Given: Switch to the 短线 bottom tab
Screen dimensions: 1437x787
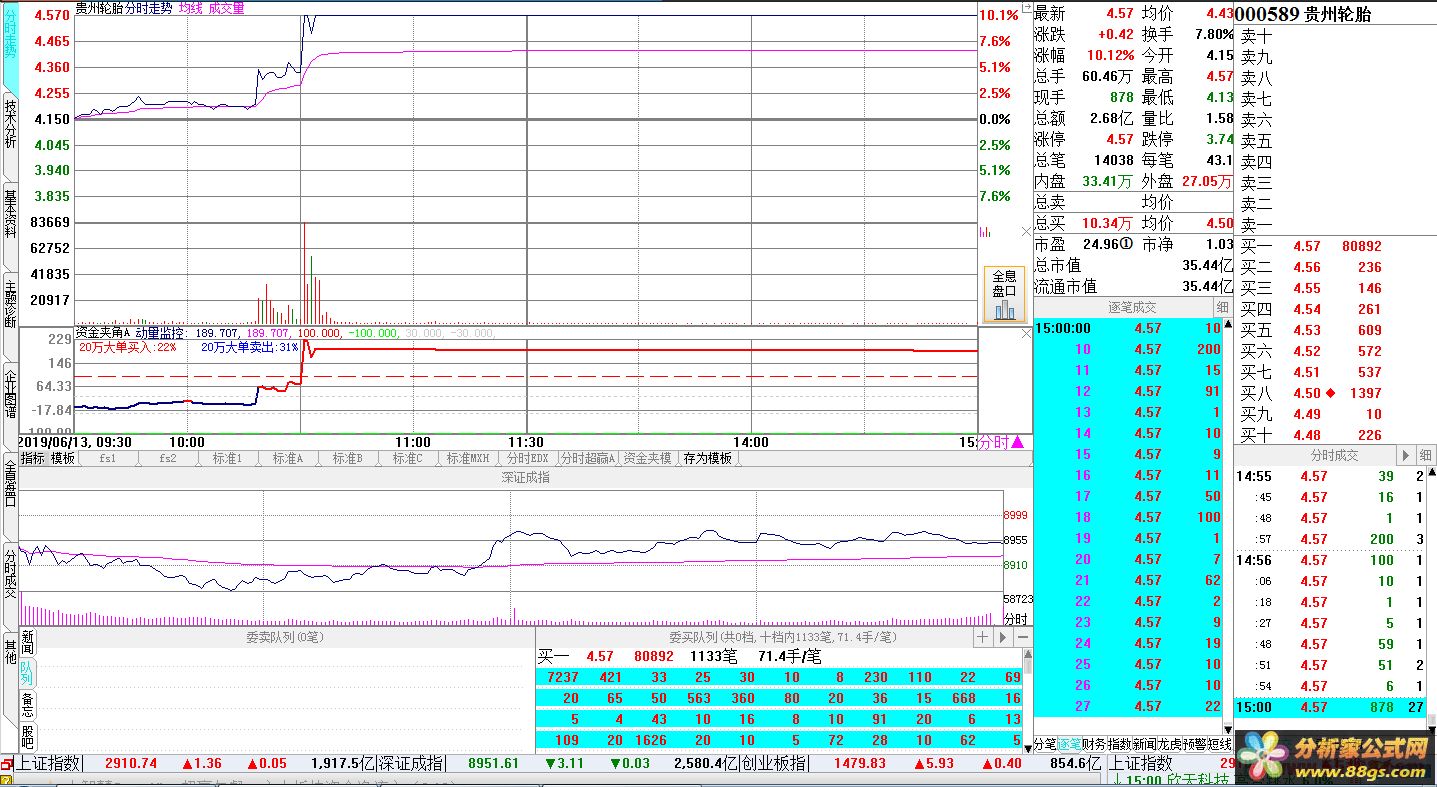Looking at the screenshot, I should (1219, 744).
